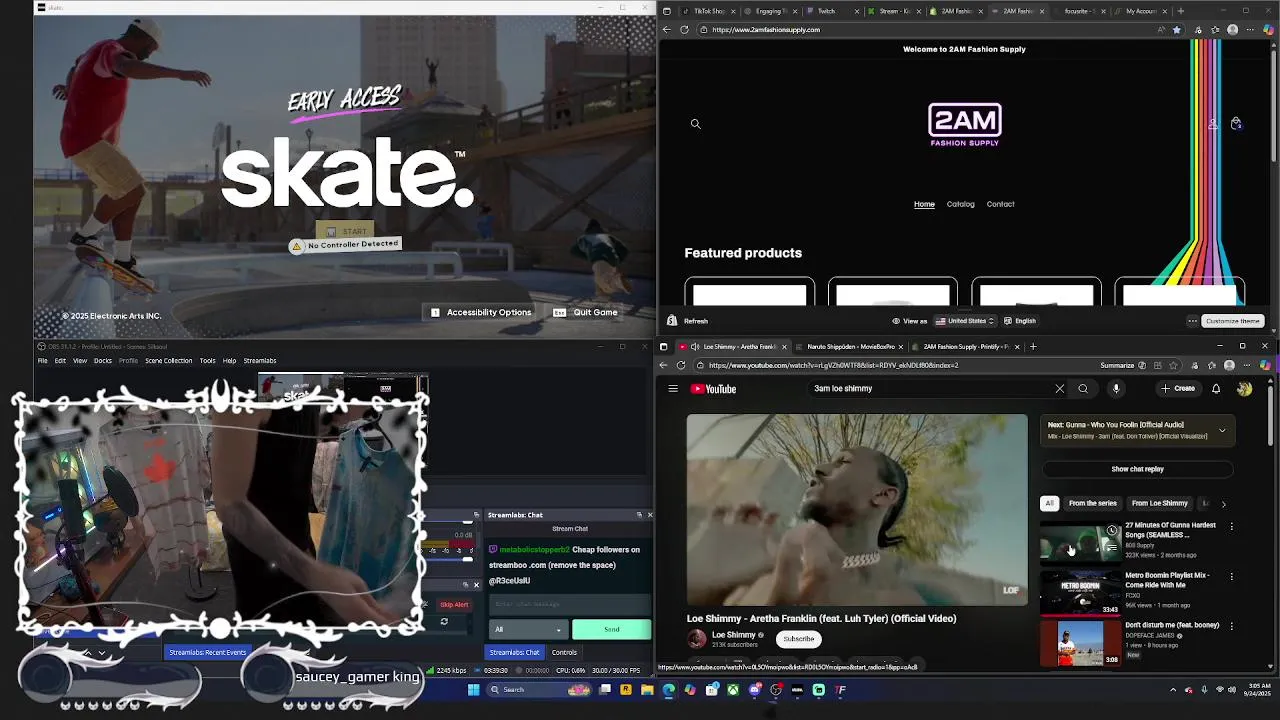Click refresh icon in Streamlabs Recent Events
Viewport: 1280px width, 720px height.
(x=444, y=622)
